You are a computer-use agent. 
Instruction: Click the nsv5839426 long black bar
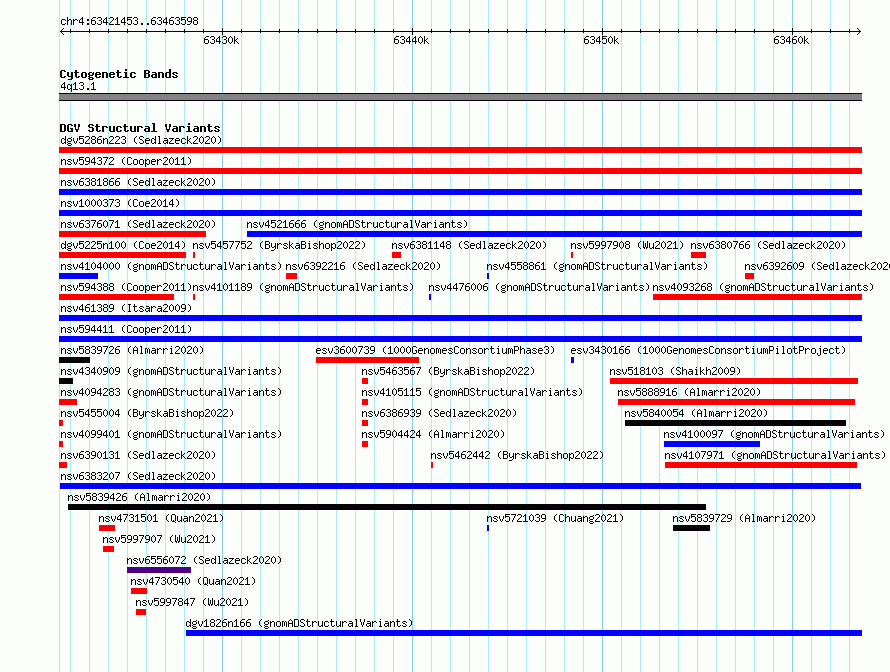387,507
